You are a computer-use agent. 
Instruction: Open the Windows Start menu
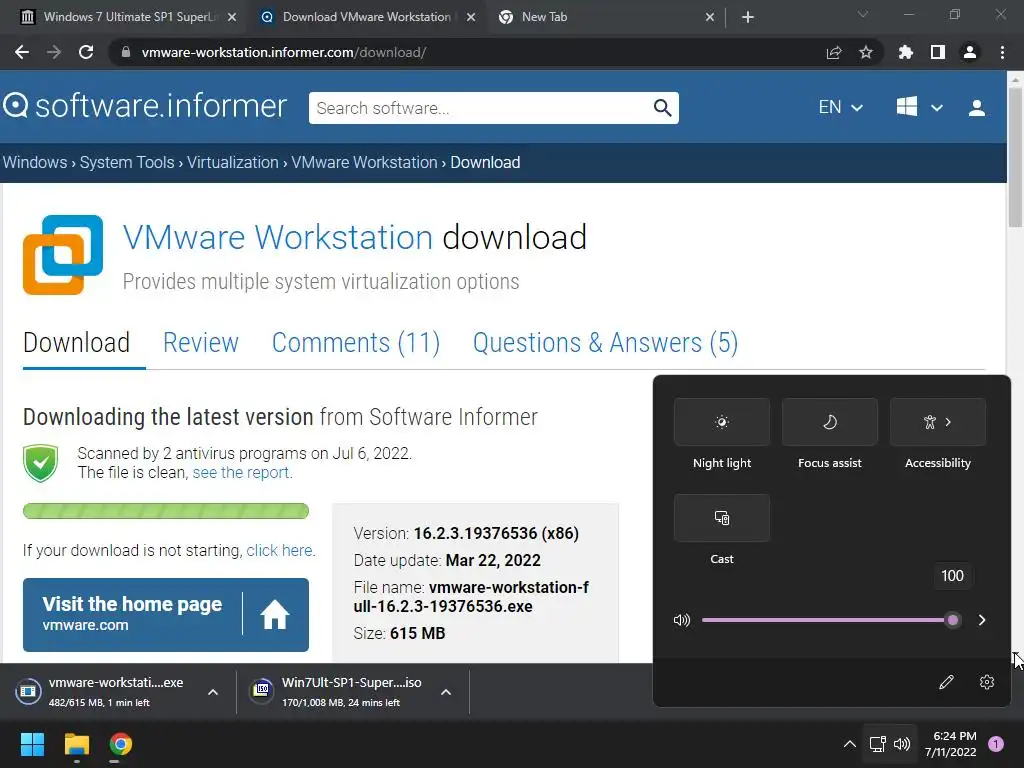click(x=32, y=744)
